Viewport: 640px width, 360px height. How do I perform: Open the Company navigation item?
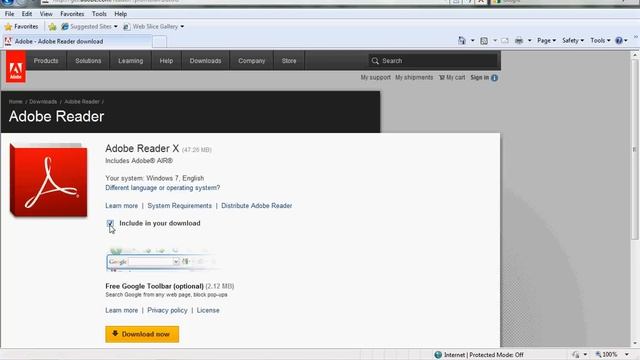pos(251,61)
